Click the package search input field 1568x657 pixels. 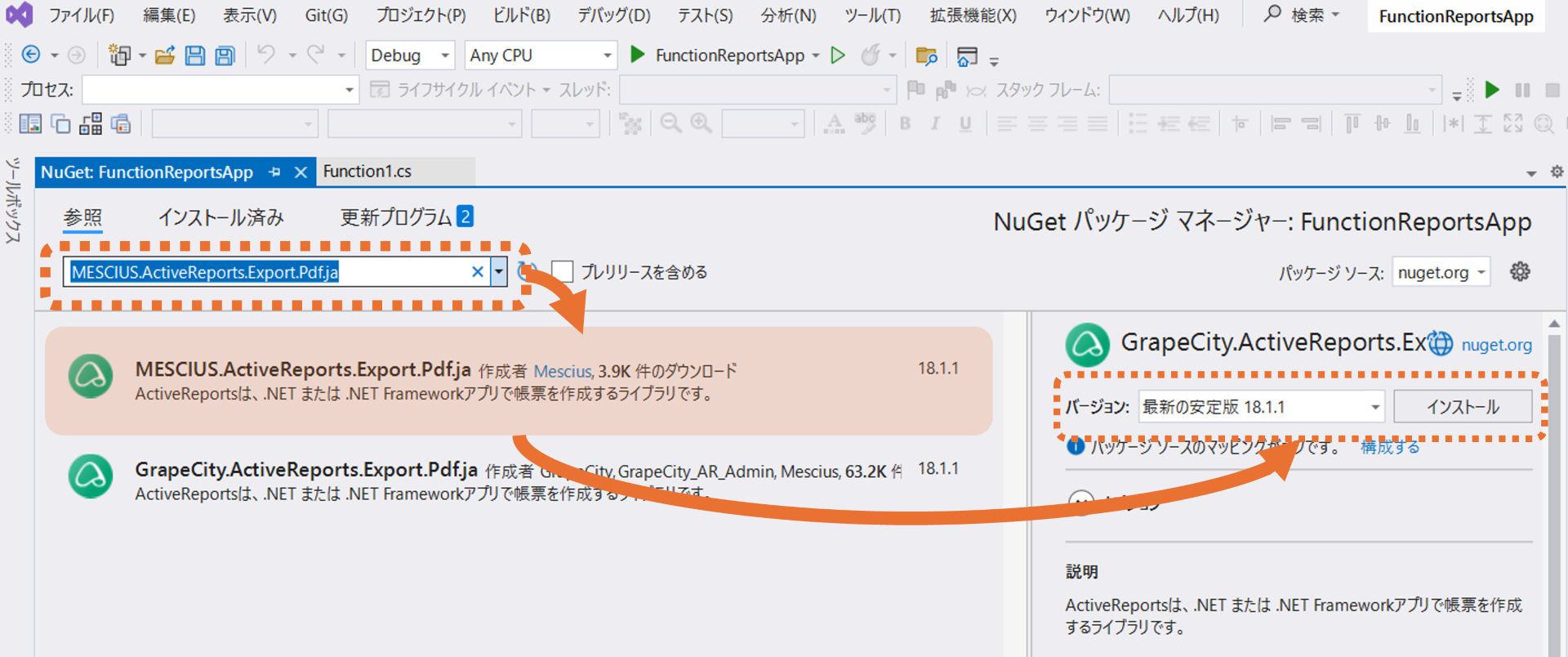(x=269, y=272)
